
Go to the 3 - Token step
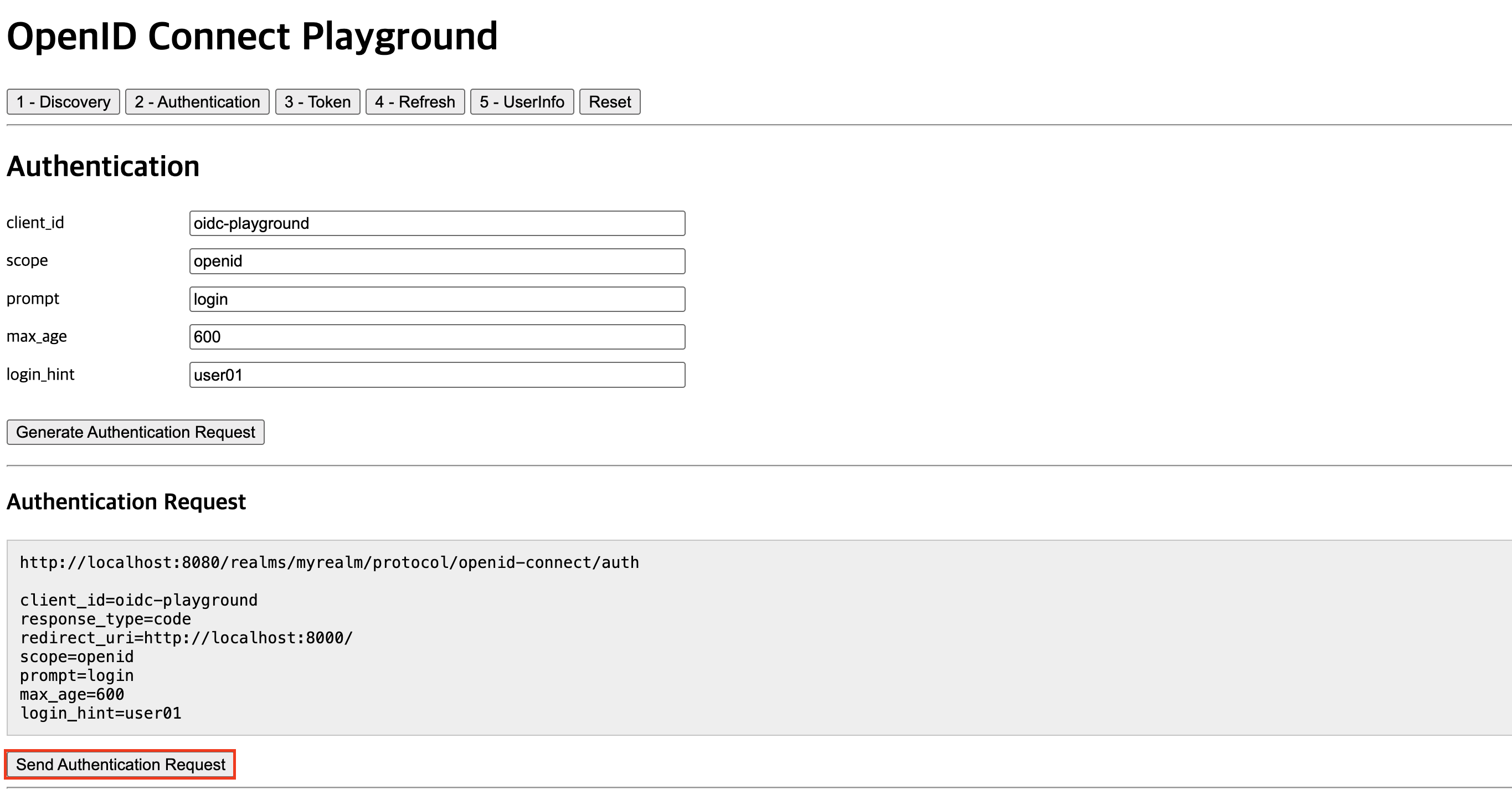point(317,101)
